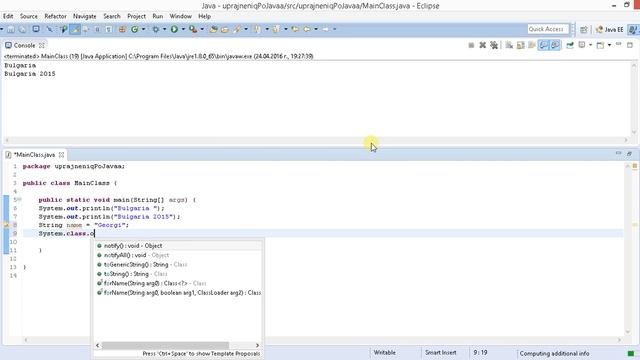
Task: Switch to the Java EE perspective
Action: click(x=609, y=29)
